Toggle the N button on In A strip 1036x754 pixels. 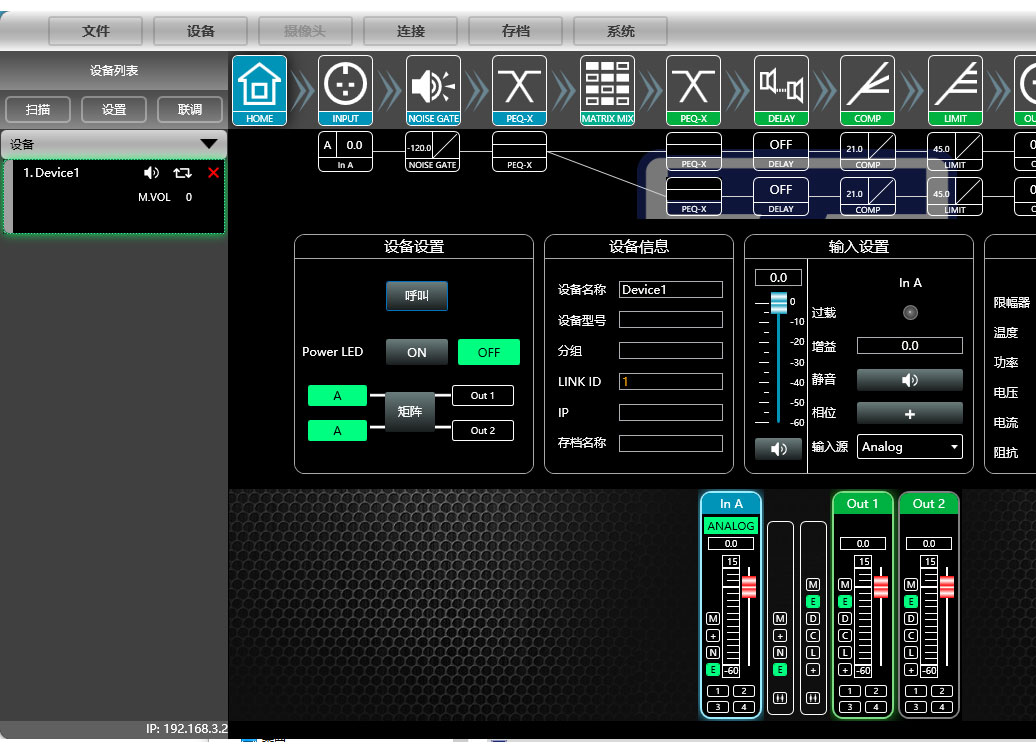[x=713, y=652]
